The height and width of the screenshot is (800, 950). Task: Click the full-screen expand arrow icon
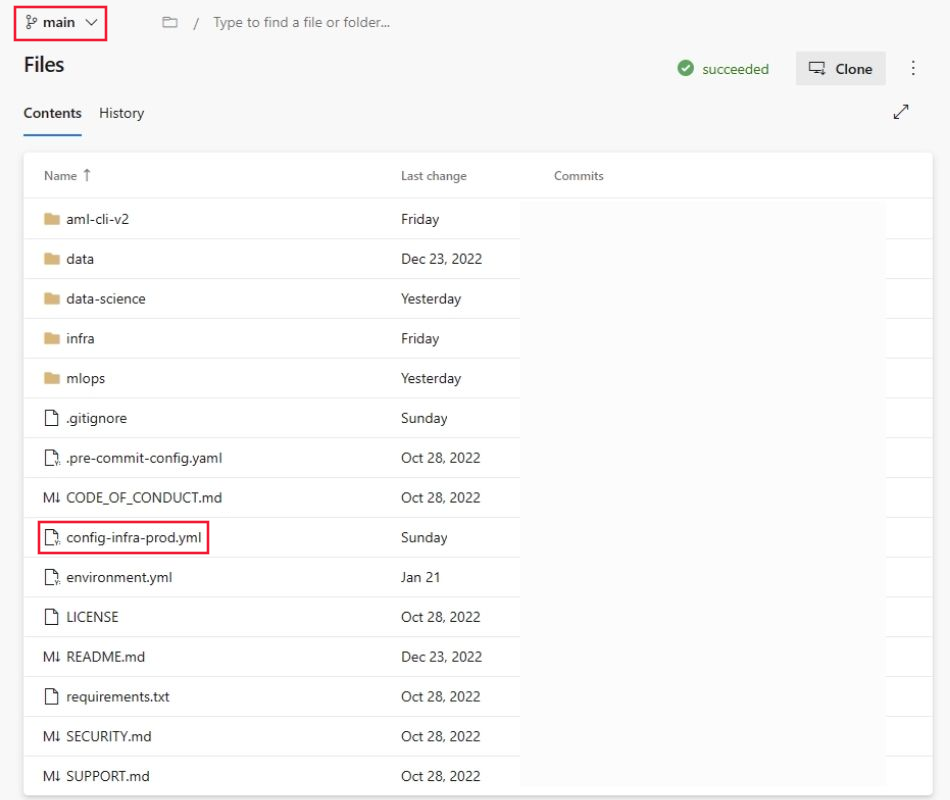[901, 112]
